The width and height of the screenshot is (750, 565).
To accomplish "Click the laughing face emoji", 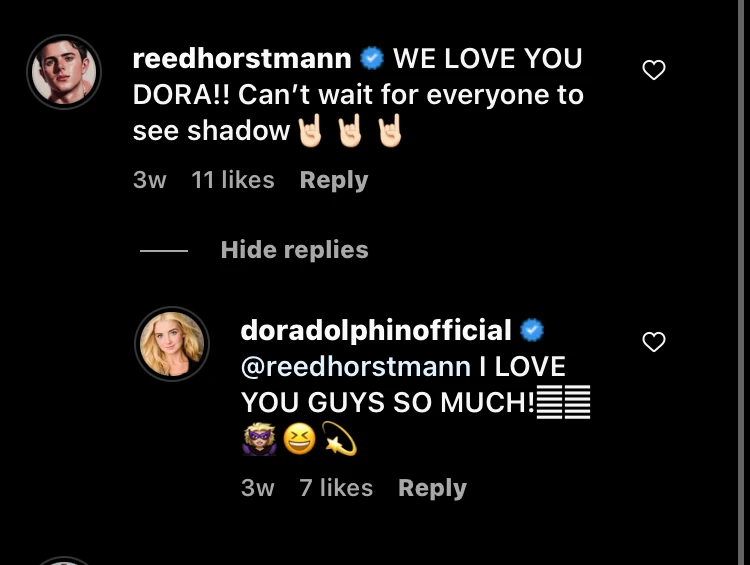I will [299, 440].
